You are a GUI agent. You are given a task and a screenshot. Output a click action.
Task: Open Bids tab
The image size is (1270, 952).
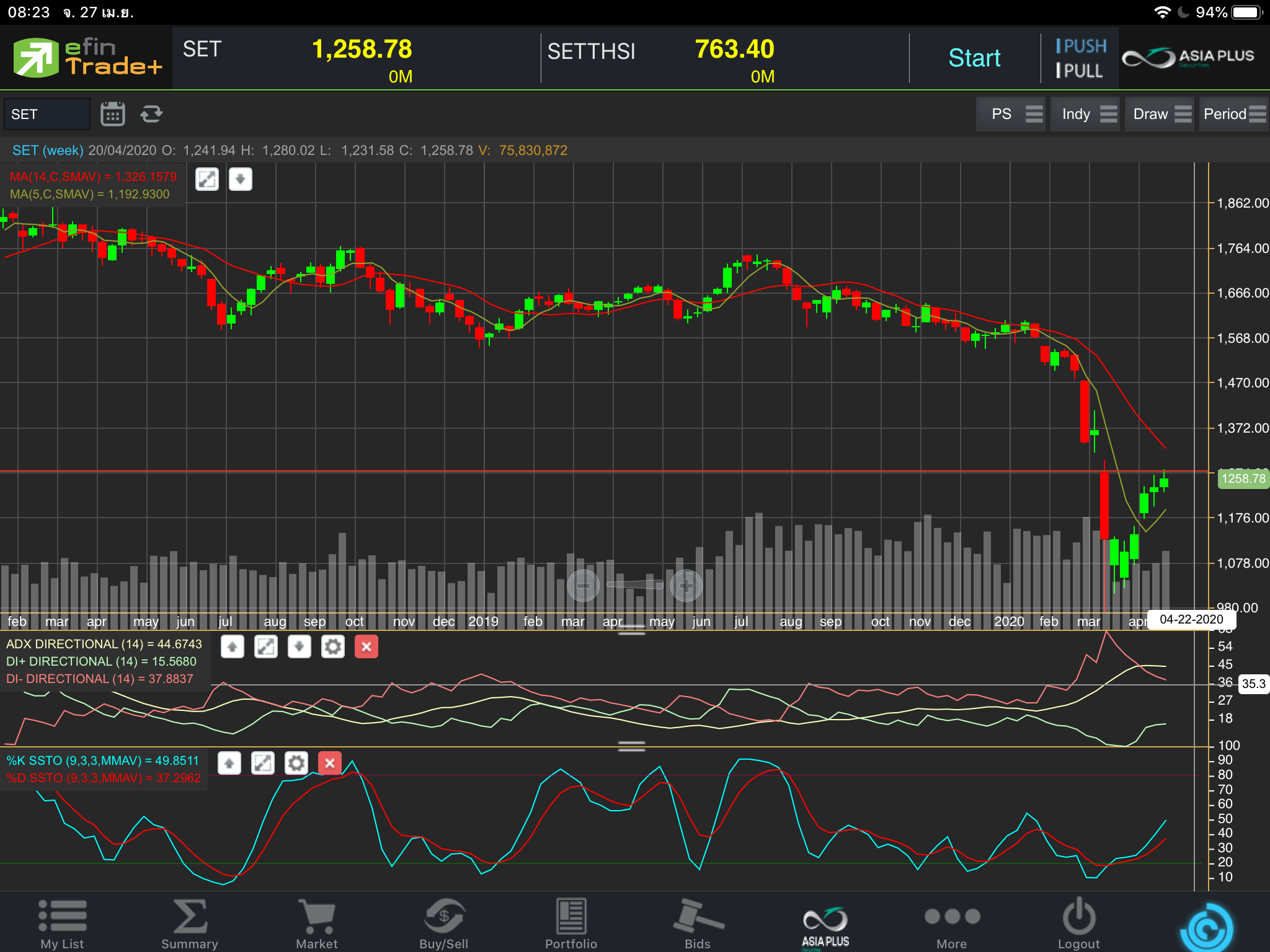click(698, 923)
